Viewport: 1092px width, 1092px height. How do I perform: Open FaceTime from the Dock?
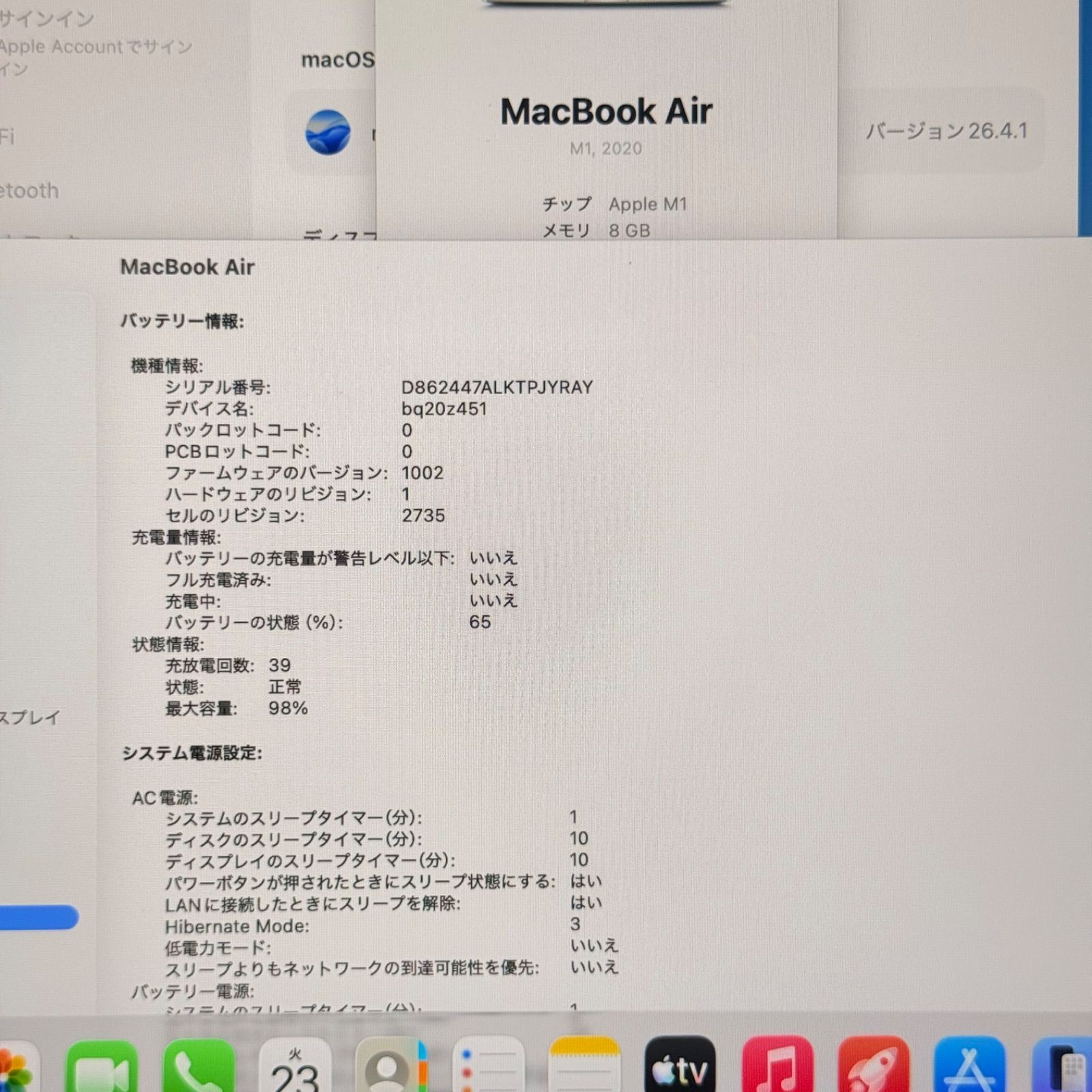pyautogui.click(x=102, y=1067)
